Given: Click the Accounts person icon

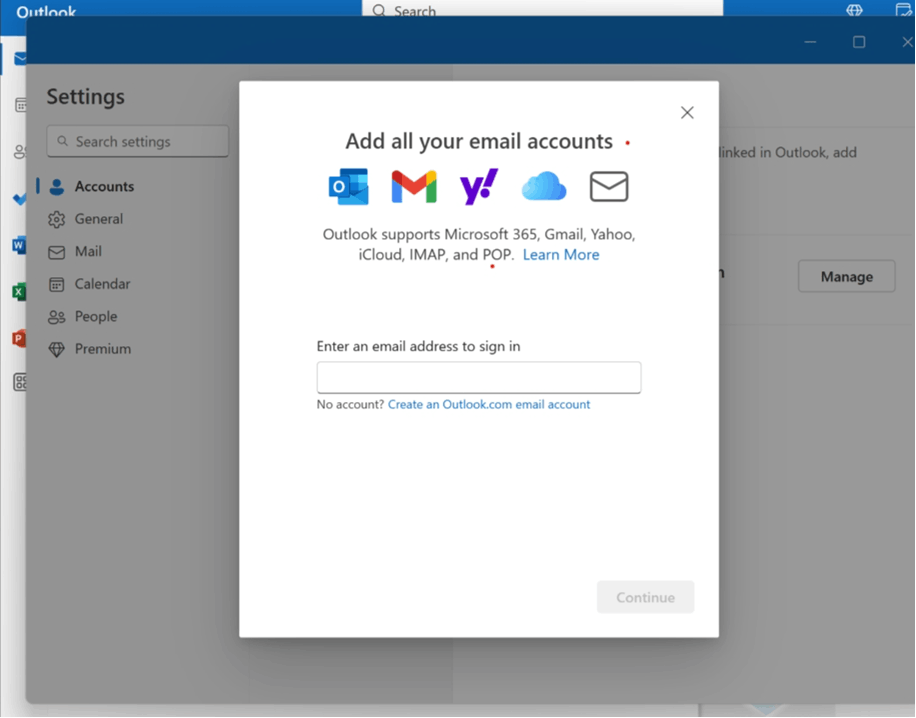Looking at the screenshot, I should tap(57, 187).
